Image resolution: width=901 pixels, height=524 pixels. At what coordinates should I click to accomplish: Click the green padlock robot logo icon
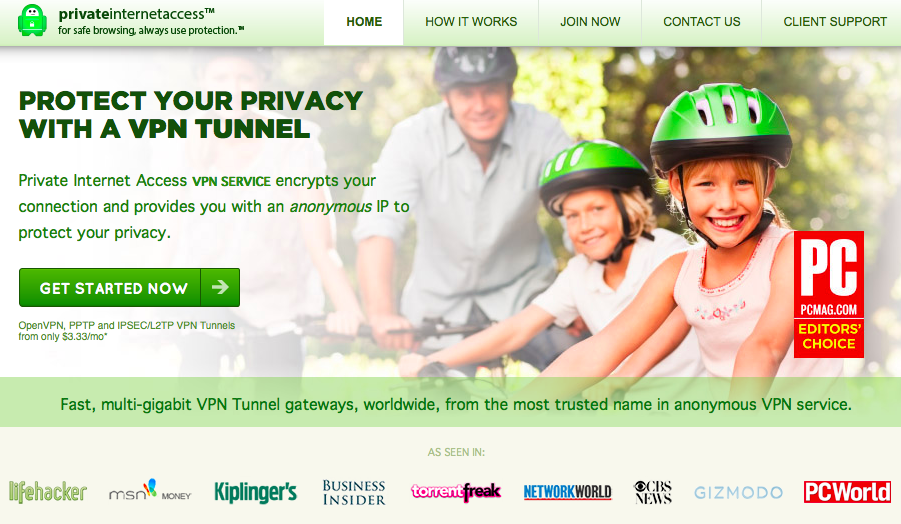click(x=32, y=21)
